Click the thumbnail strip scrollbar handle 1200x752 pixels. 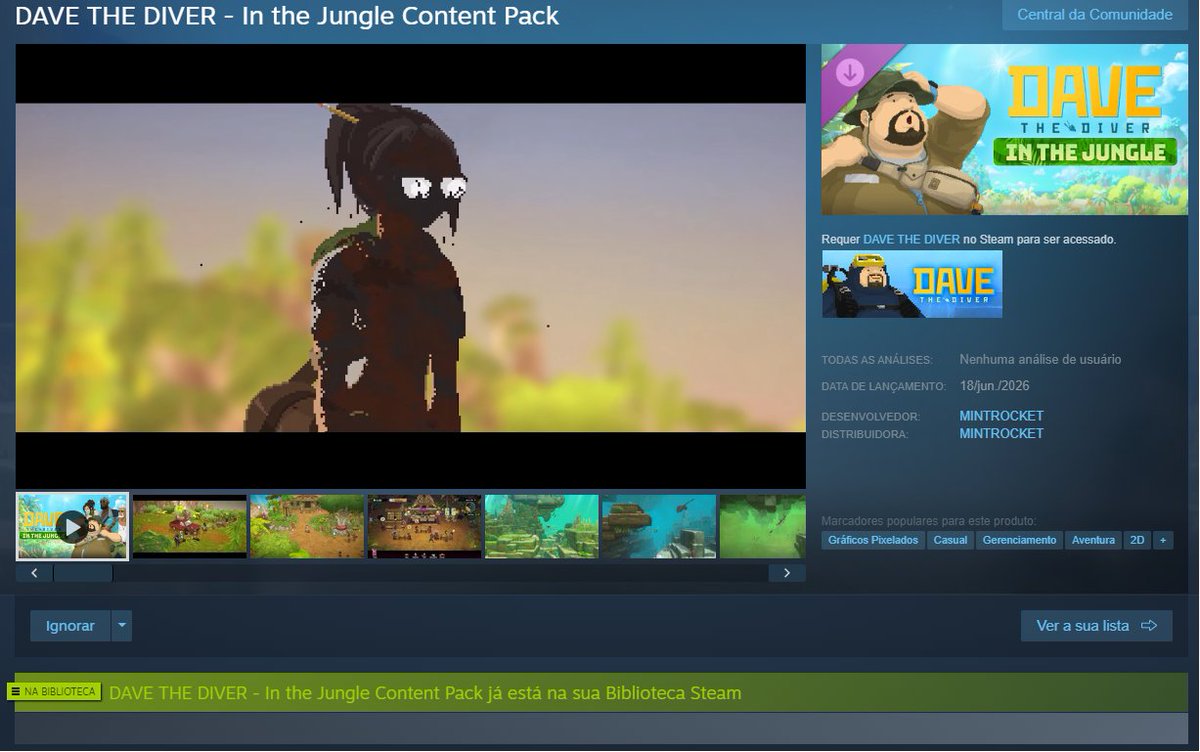(x=83, y=573)
